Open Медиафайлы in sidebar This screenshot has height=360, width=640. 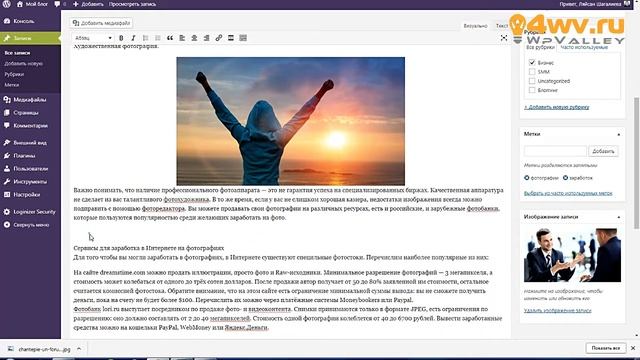click(x=30, y=100)
